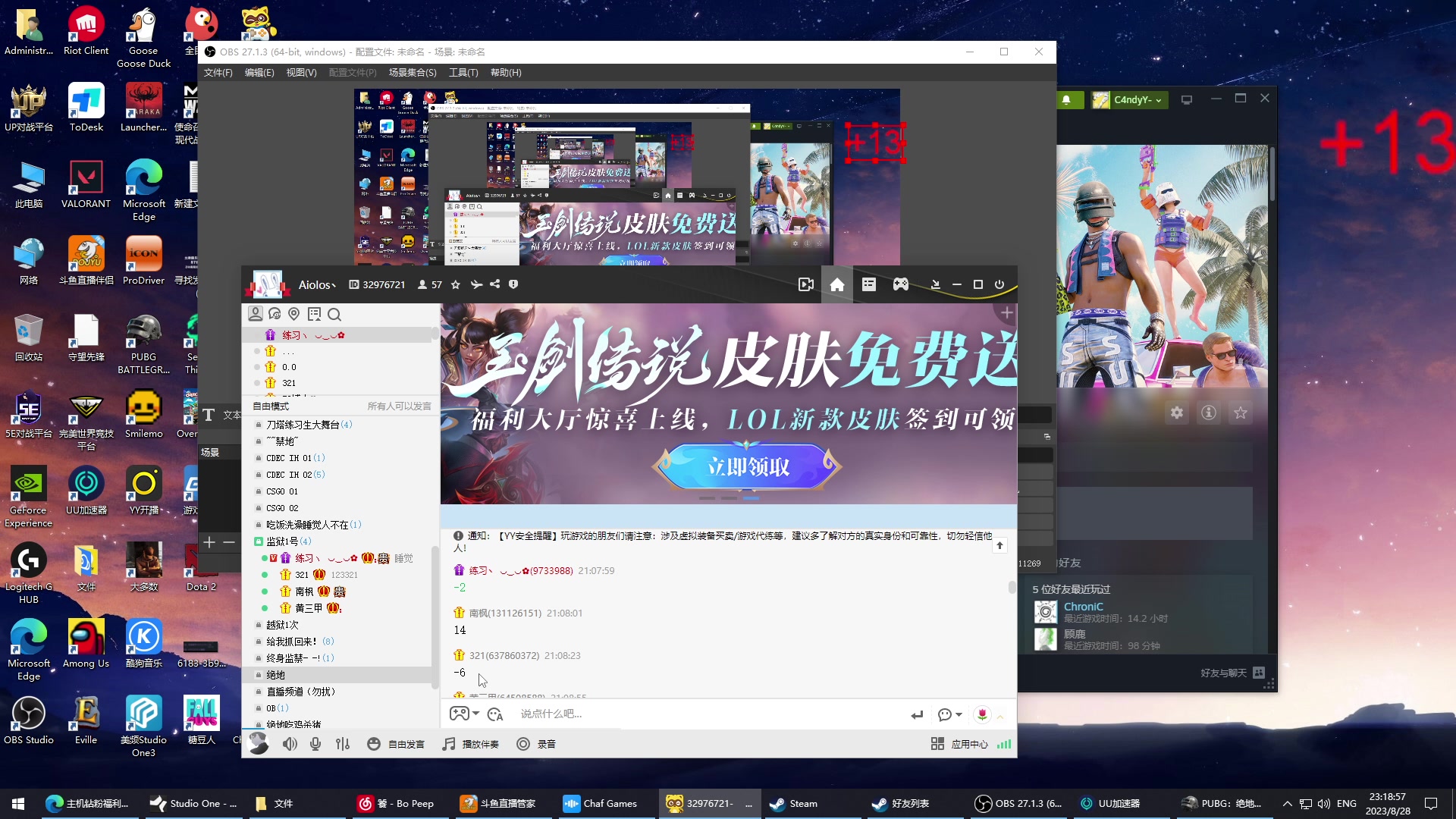Click the report shield icon in YY header
The height and width of the screenshot is (819, 1456).
pos(513,284)
